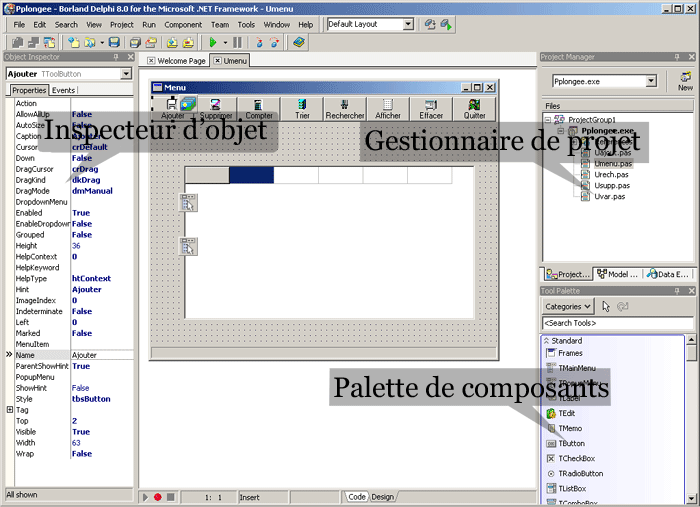
Task: Open the Default Layout dropdown
Action: [408, 24]
